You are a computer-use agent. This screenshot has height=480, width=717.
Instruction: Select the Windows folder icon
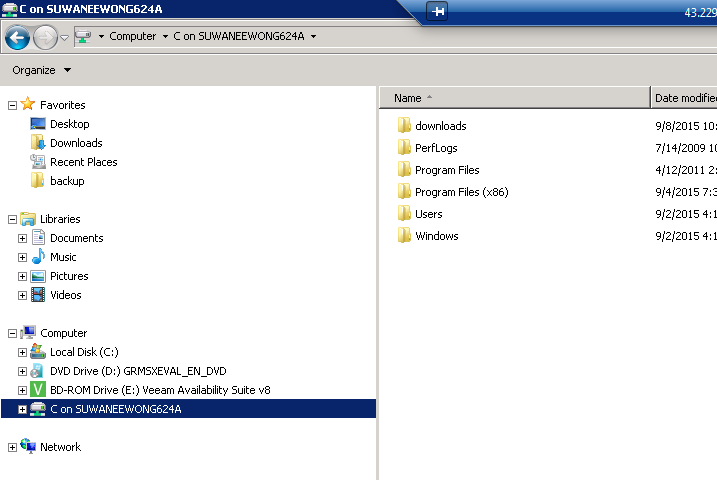click(x=404, y=236)
